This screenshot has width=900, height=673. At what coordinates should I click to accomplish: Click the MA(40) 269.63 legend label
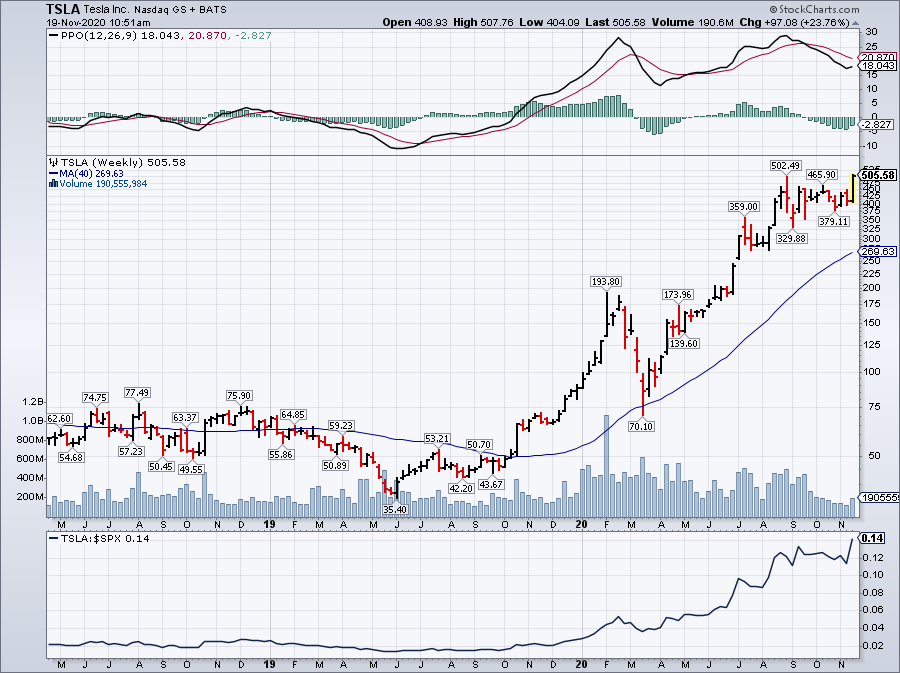click(92, 173)
